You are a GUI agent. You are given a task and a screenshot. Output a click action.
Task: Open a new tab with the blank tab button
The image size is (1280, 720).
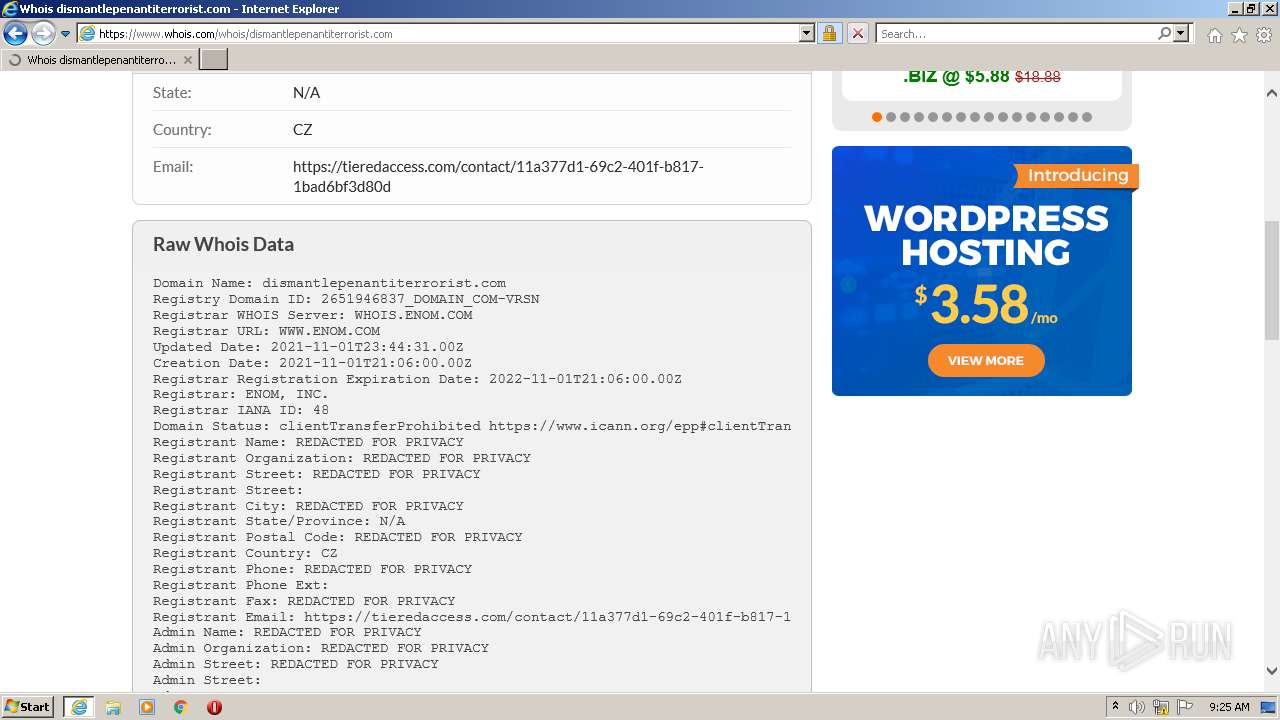click(214, 60)
